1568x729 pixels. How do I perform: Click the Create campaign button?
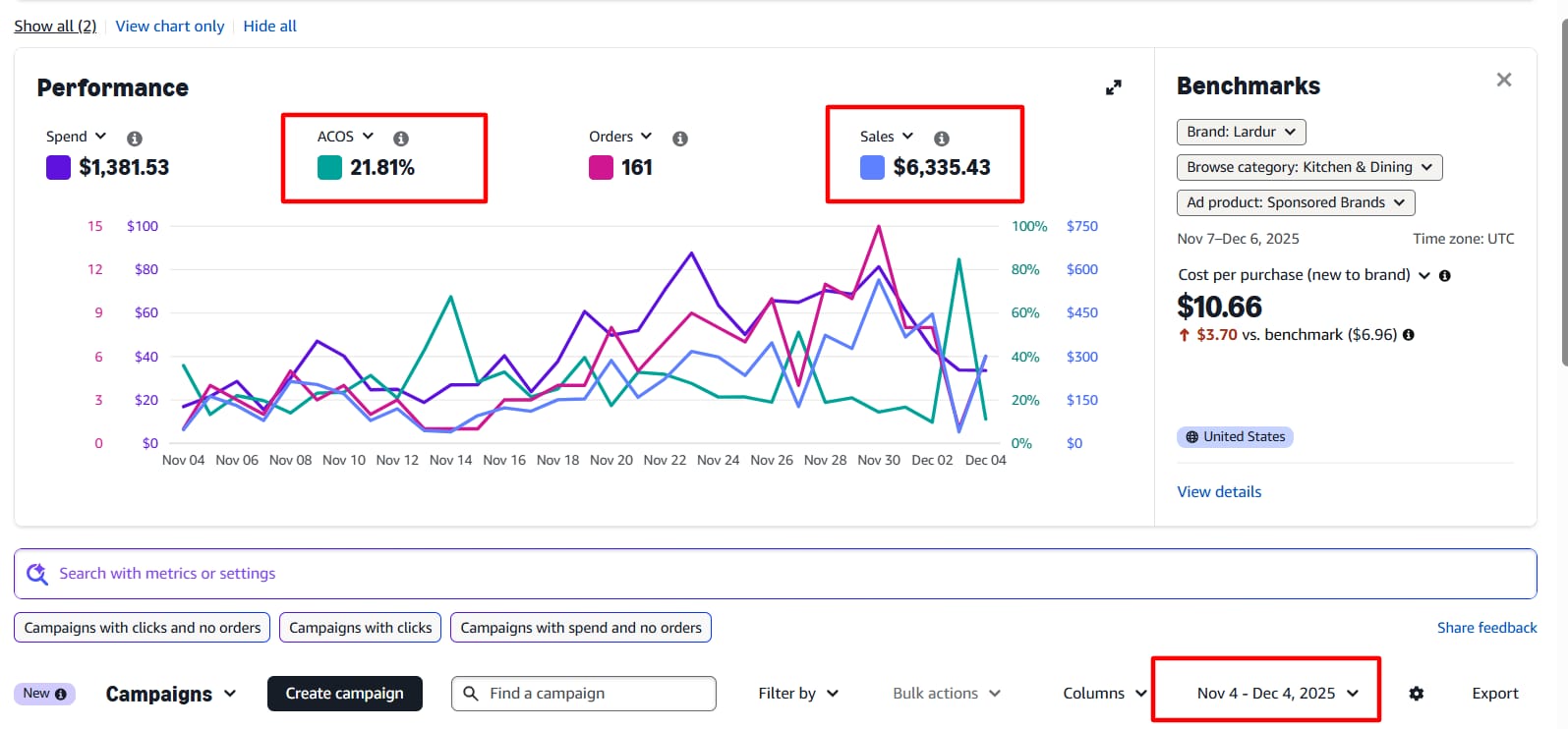pyautogui.click(x=344, y=694)
